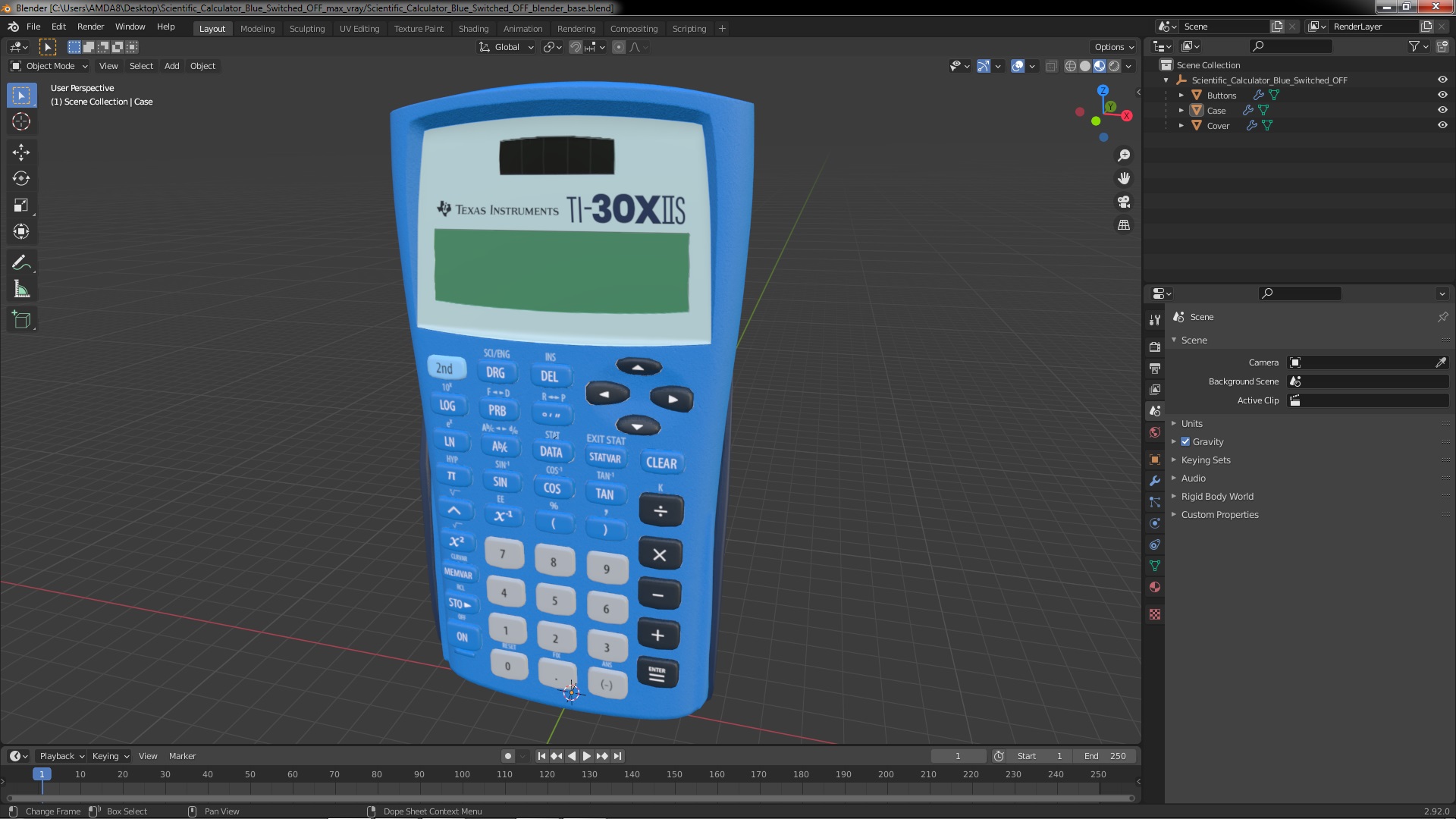The height and width of the screenshot is (819, 1456).
Task: Click the zoom view magnifier icon
Action: click(1124, 155)
